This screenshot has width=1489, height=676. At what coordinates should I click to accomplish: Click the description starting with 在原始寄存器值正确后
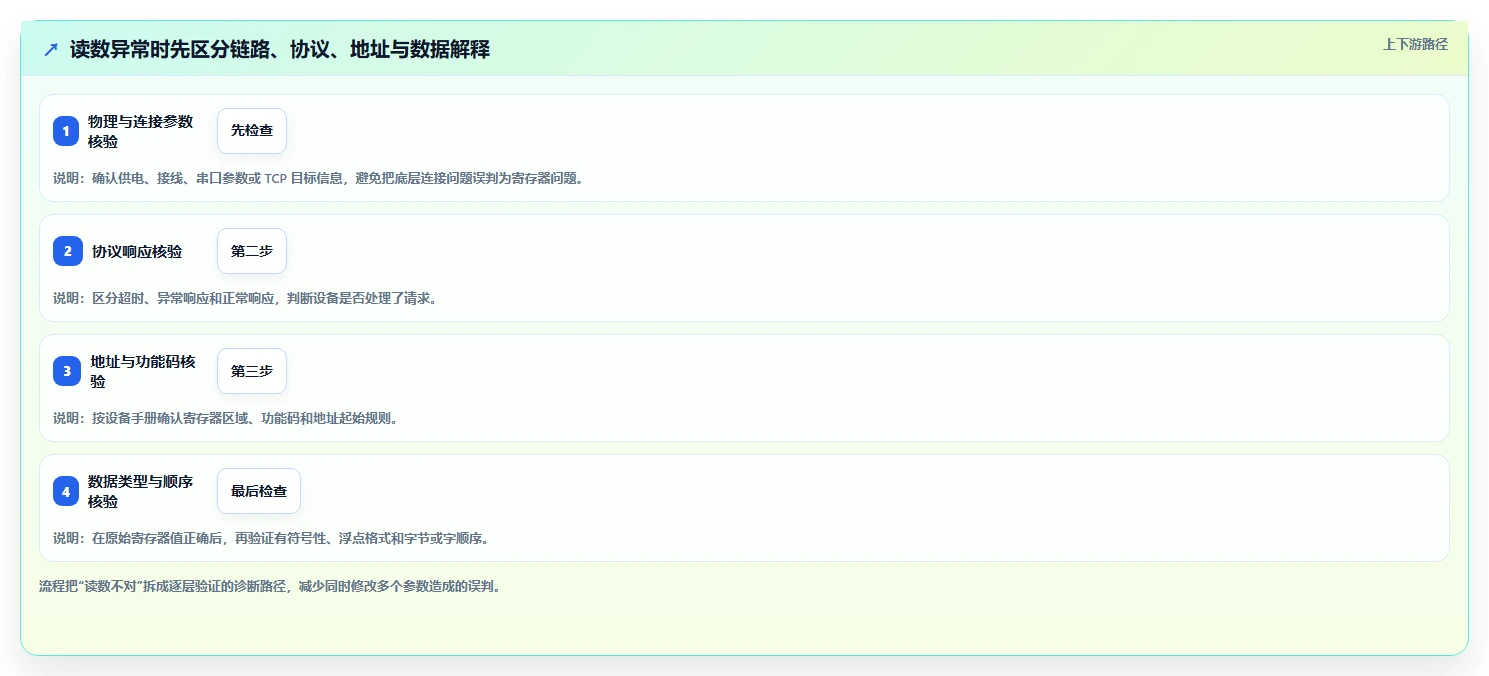point(271,539)
